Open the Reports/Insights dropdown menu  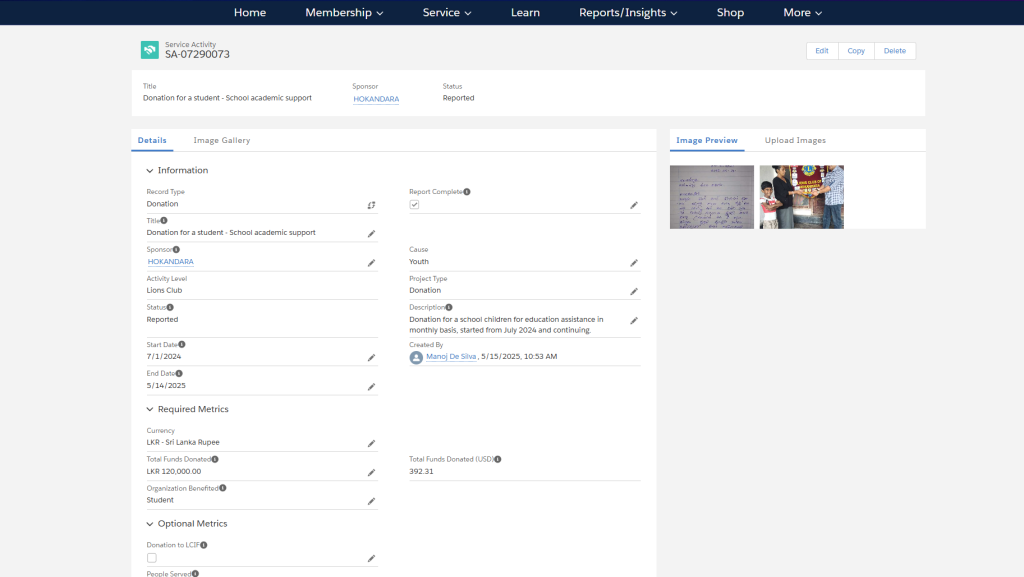click(628, 12)
